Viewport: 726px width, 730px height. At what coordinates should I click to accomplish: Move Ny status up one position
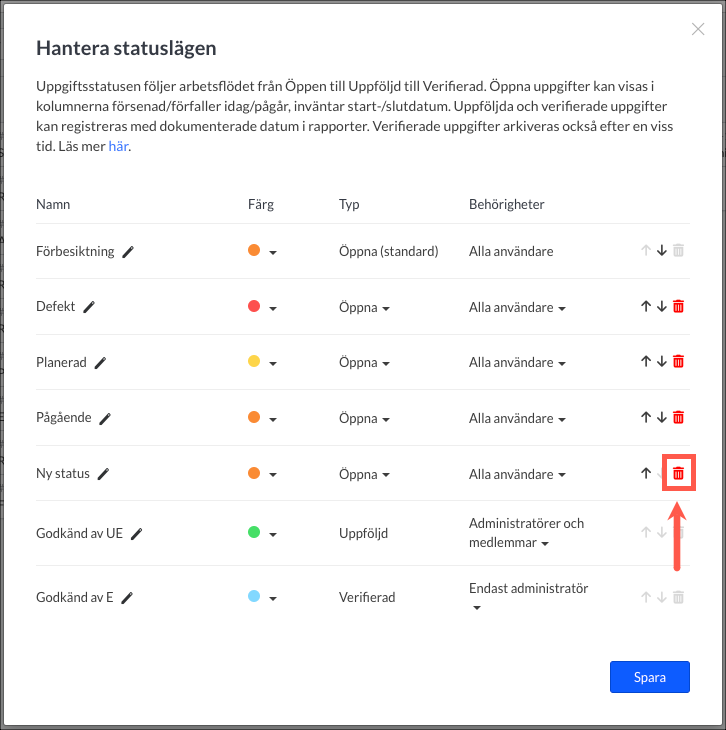pyautogui.click(x=645, y=473)
